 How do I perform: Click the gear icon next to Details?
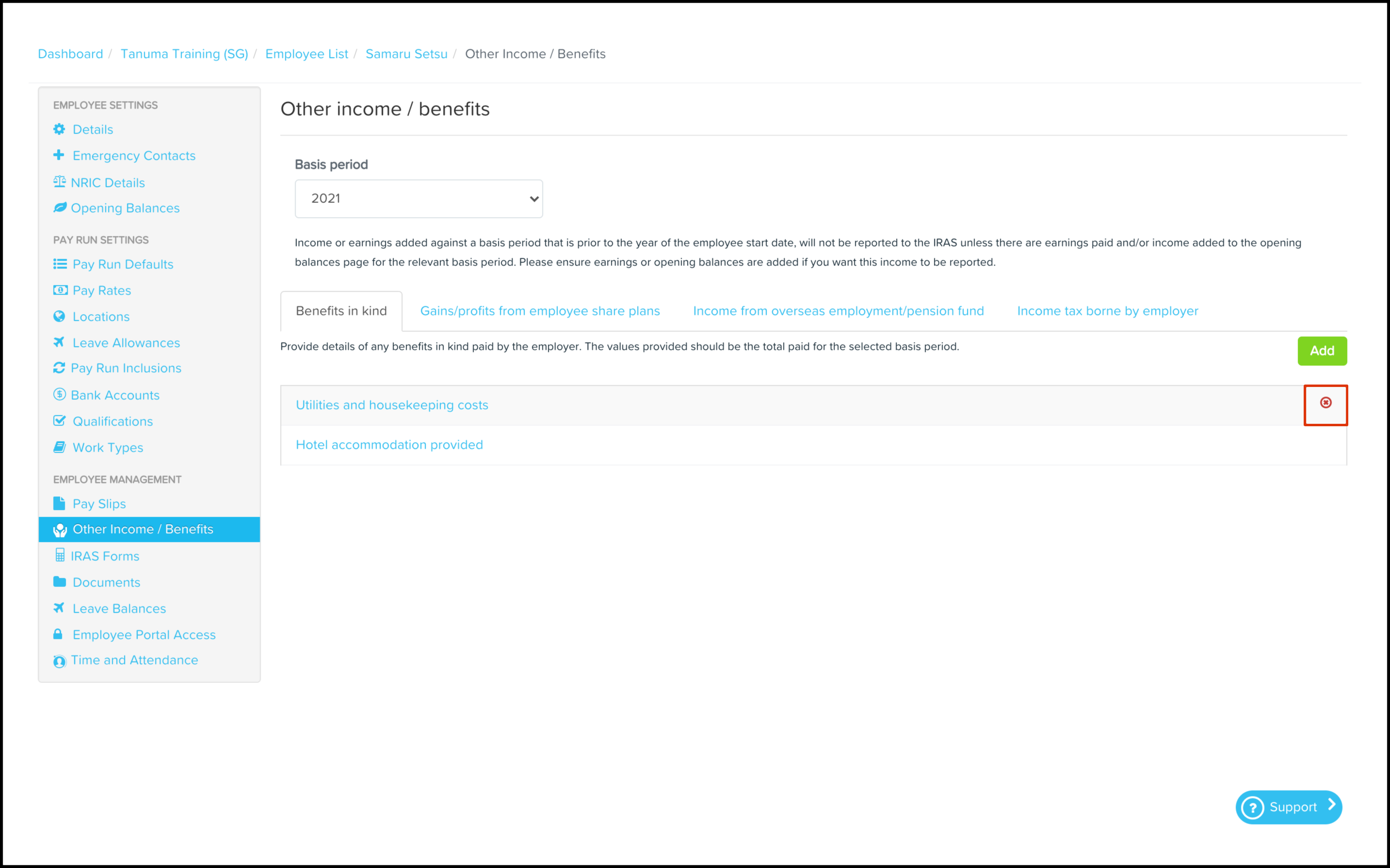(x=59, y=129)
